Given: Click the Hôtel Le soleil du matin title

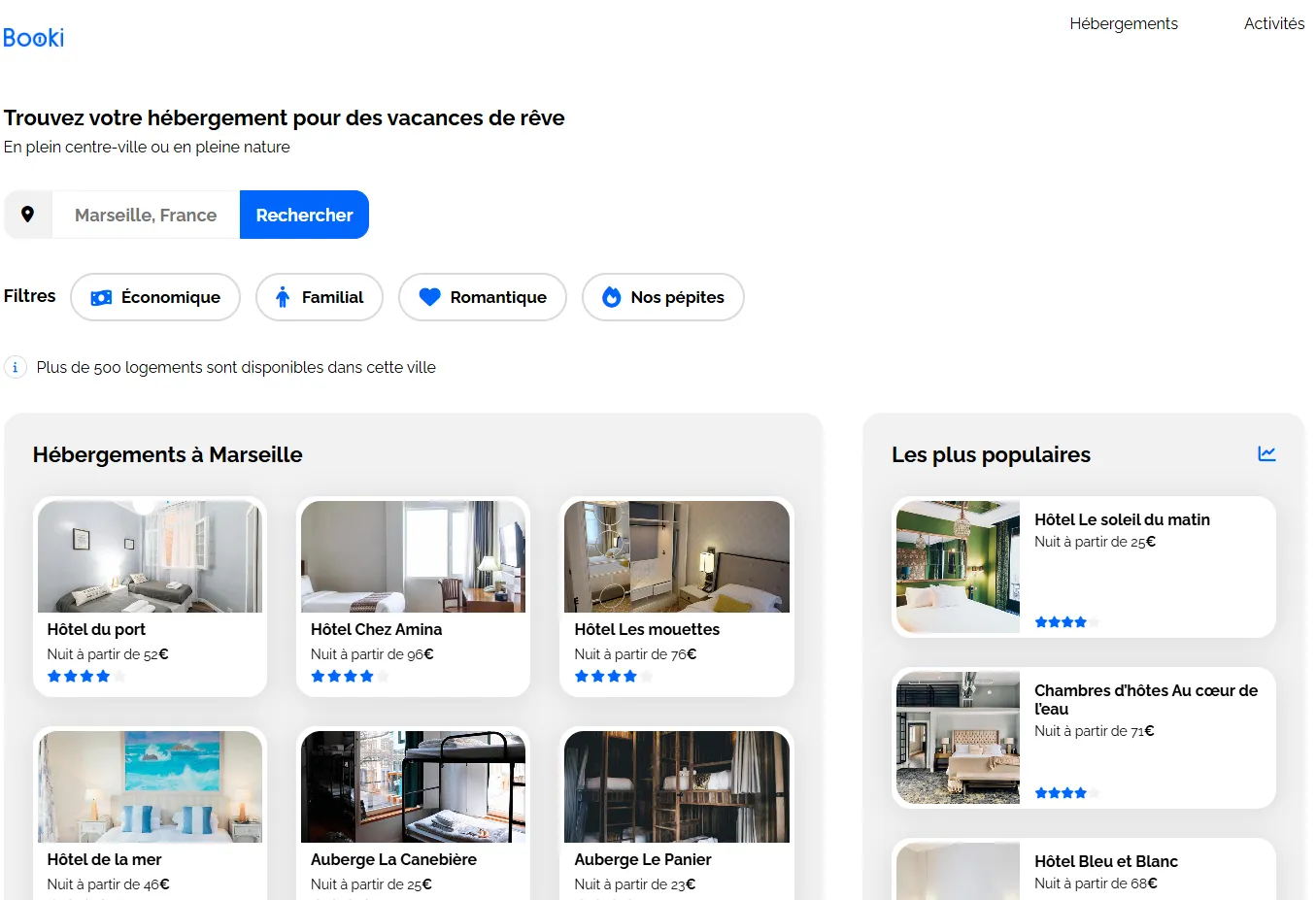Looking at the screenshot, I should point(1122,519).
